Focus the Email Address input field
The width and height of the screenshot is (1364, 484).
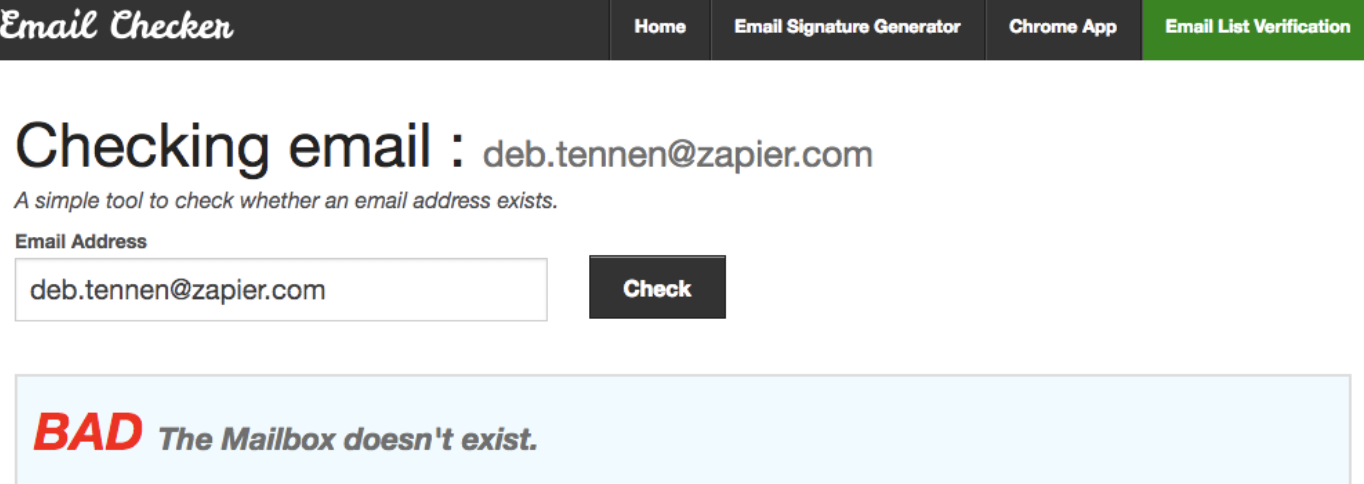(280, 290)
